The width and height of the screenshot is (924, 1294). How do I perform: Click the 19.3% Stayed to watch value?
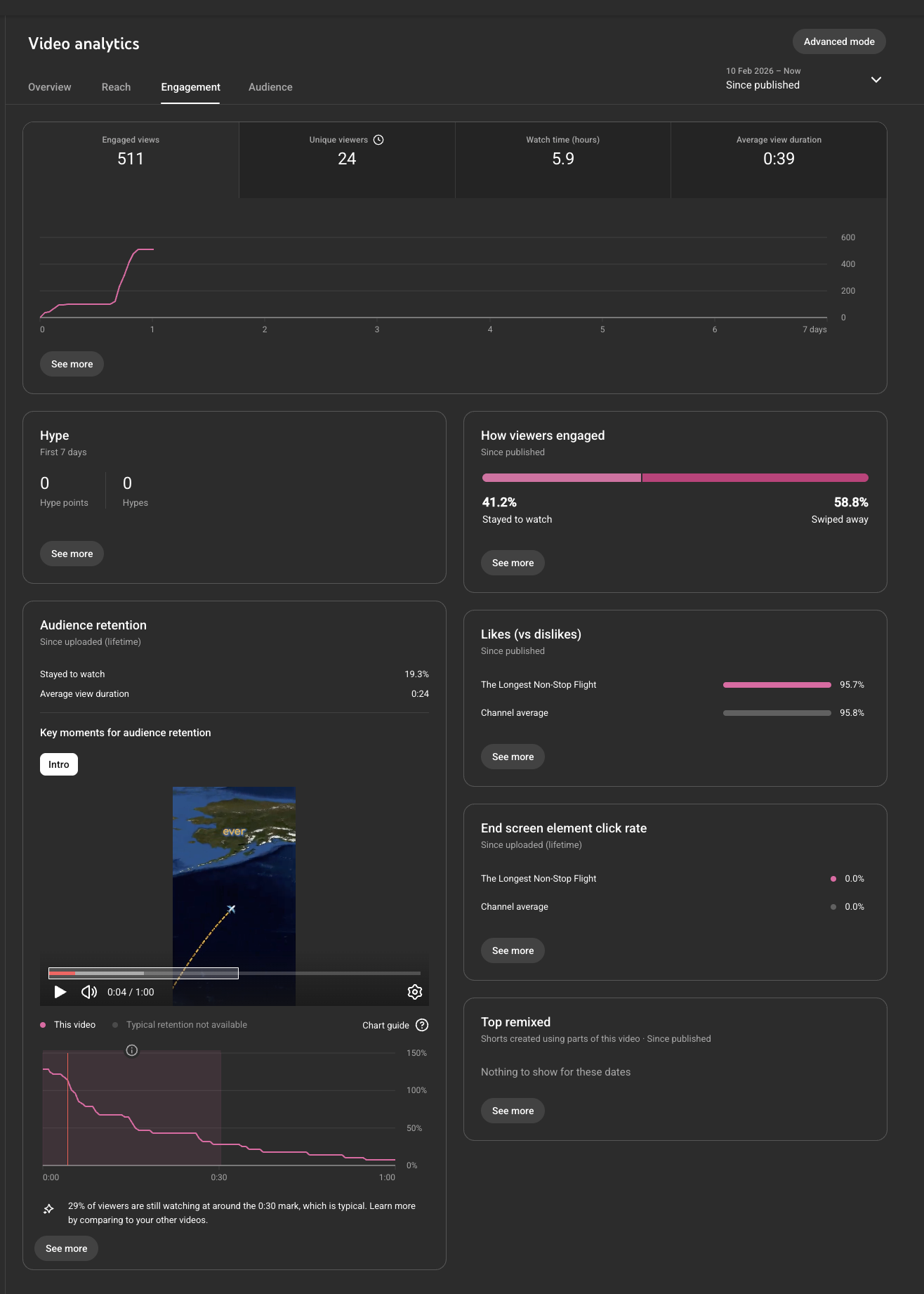tap(416, 674)
